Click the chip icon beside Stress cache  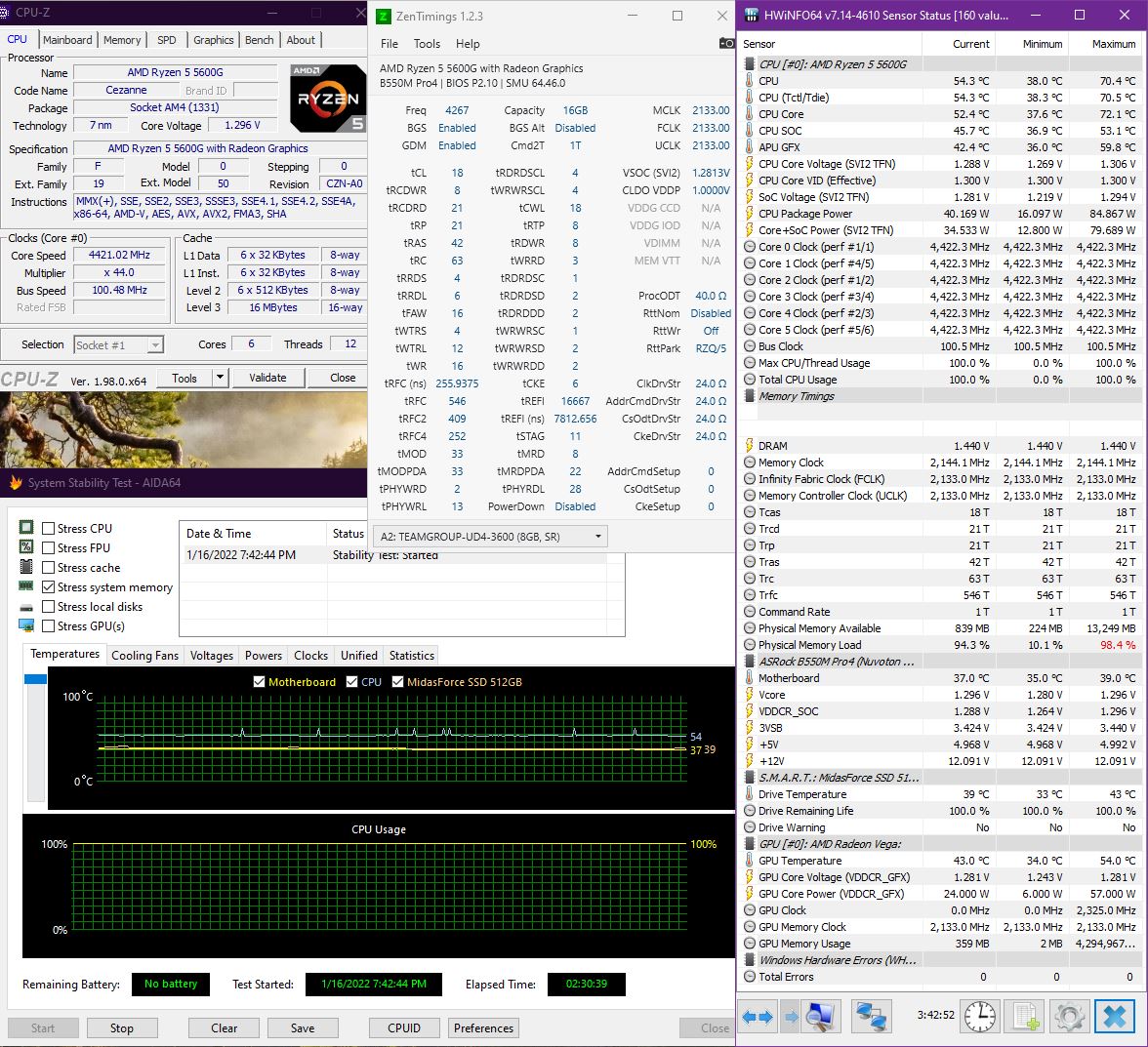(x=26, y=566)
